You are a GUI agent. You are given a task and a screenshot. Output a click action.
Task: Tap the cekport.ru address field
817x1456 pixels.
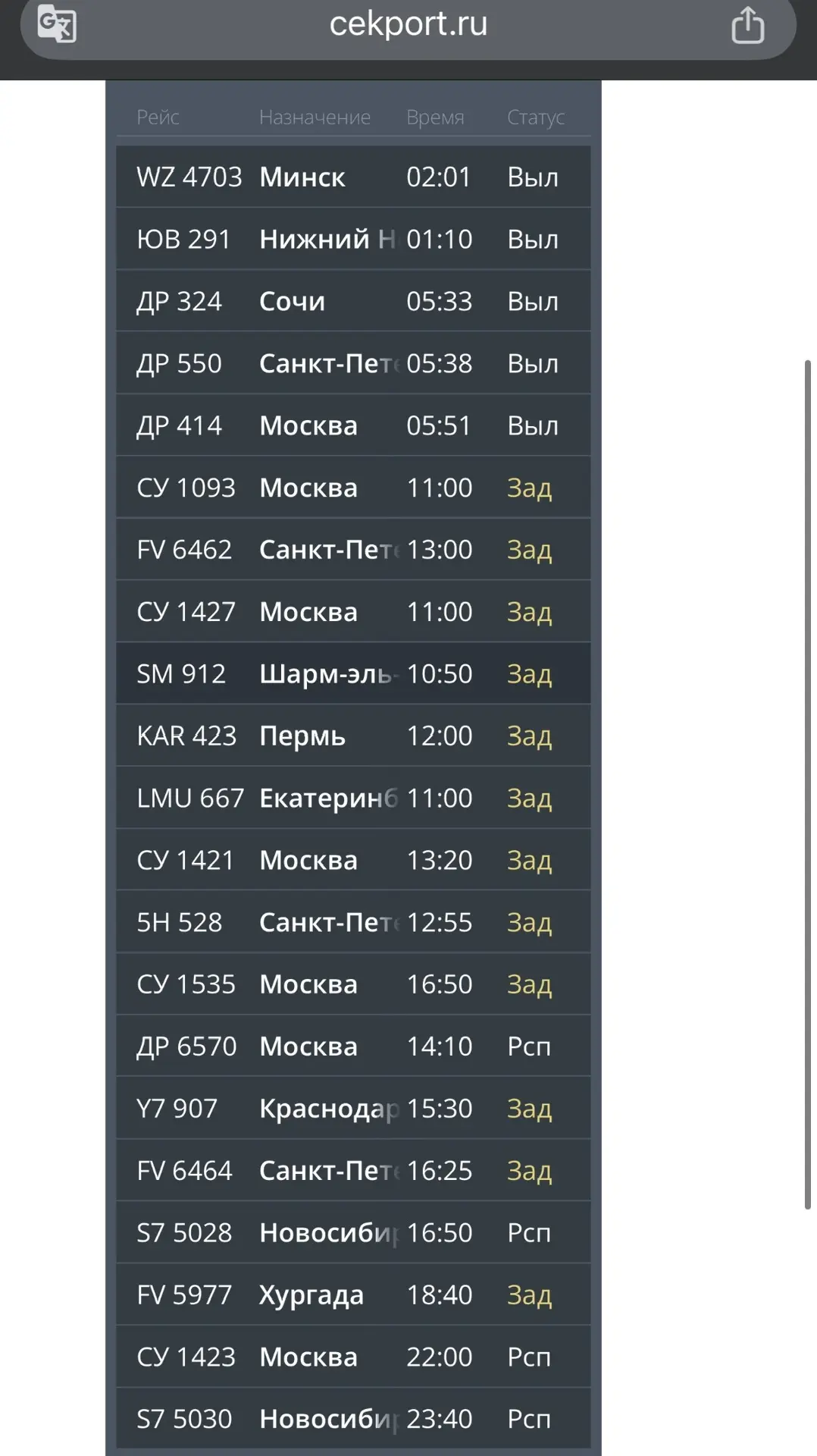[x=408, y=24]
